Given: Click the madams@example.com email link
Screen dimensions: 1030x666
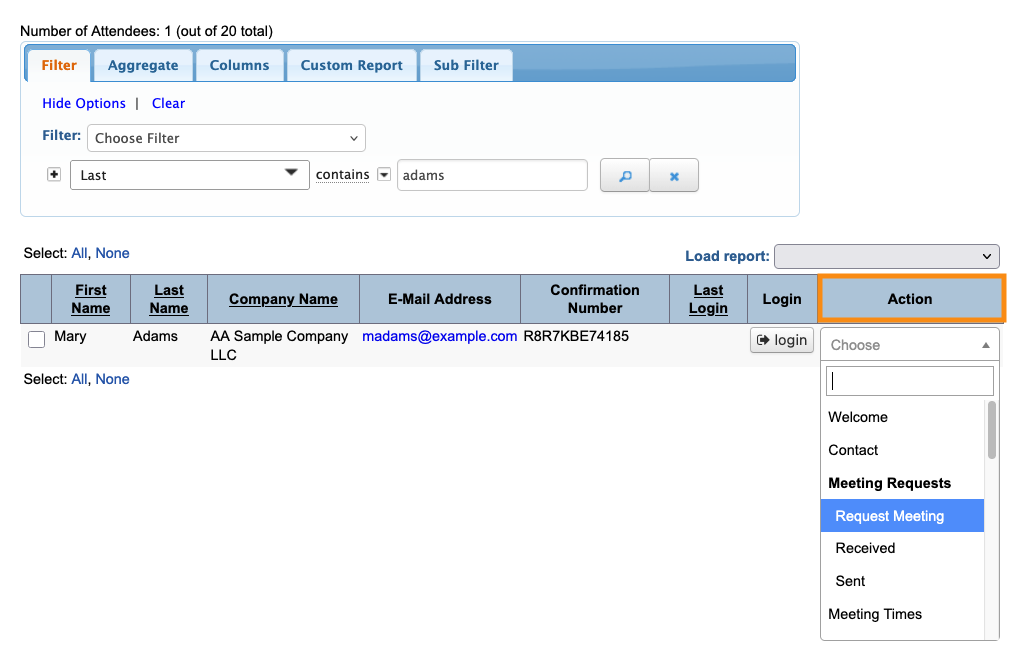Looking at the screenshot, I should pyautogui.click(x=439, y=336).
